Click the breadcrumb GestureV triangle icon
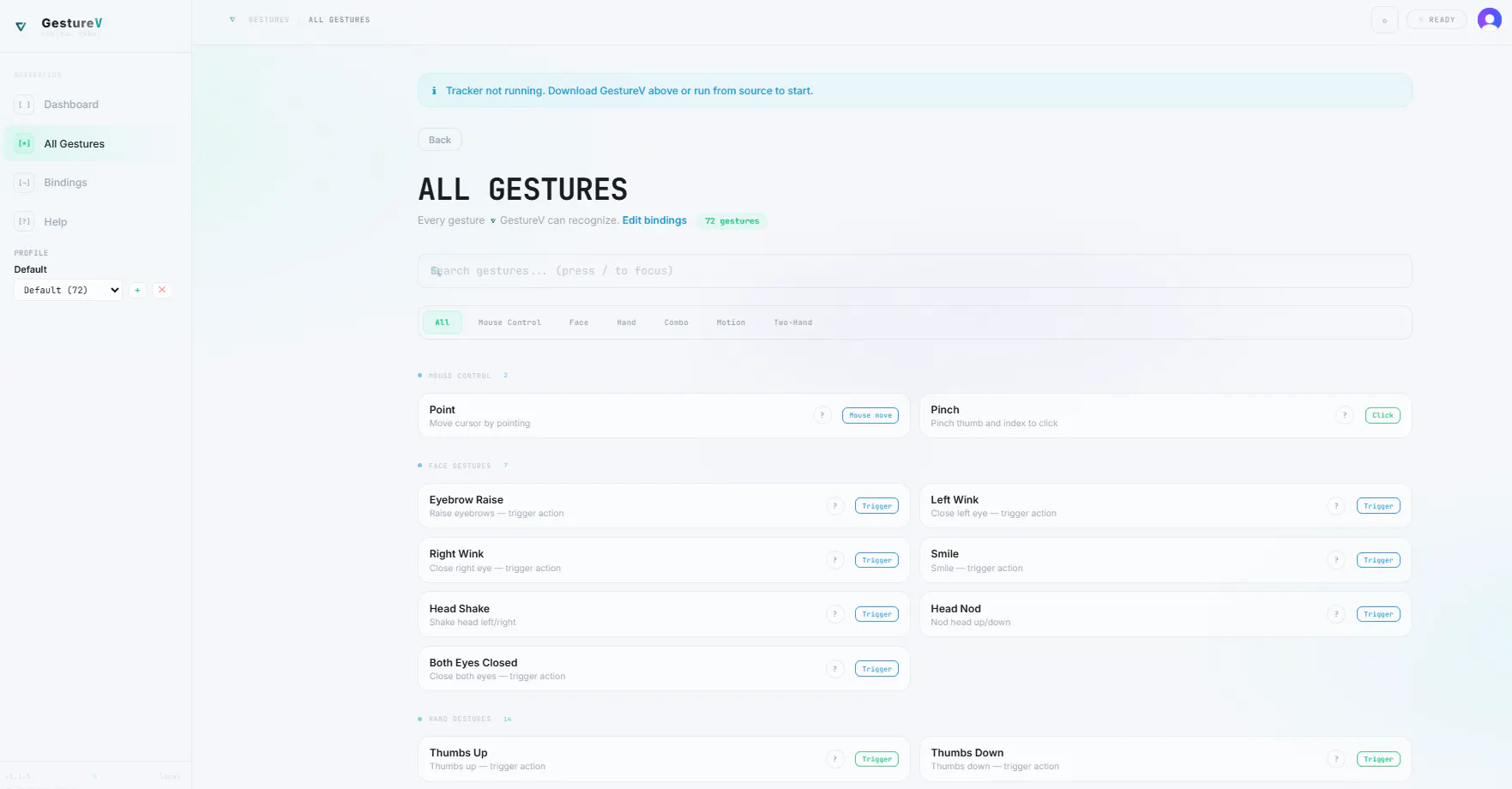The width and height of the screenshot is (1512, 789). 232,20
